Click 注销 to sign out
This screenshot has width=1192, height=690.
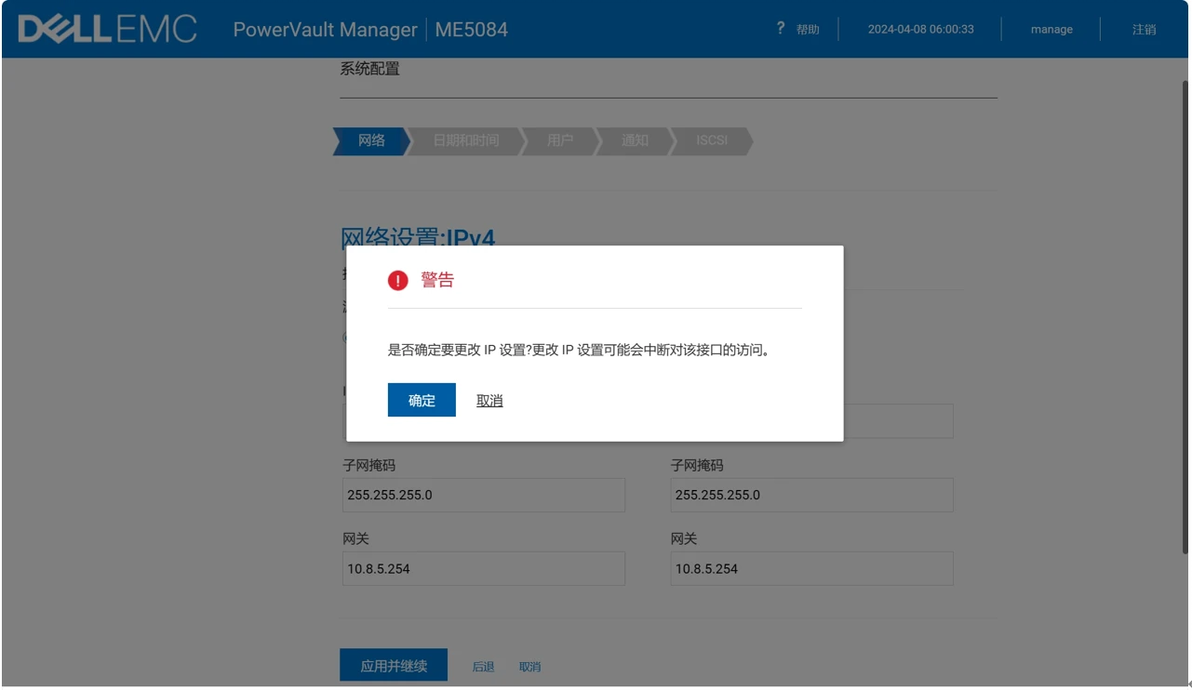(1143, 29)
